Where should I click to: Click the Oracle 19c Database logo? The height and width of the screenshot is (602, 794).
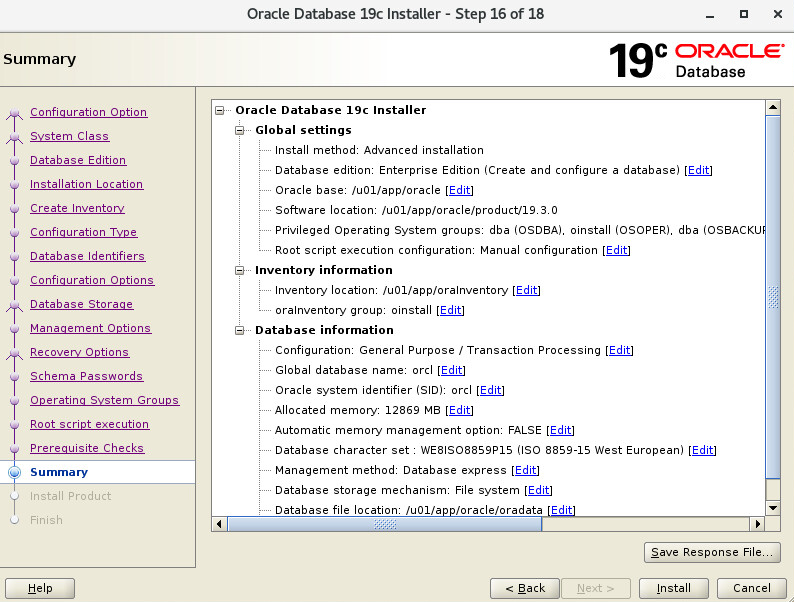(696, 61)
